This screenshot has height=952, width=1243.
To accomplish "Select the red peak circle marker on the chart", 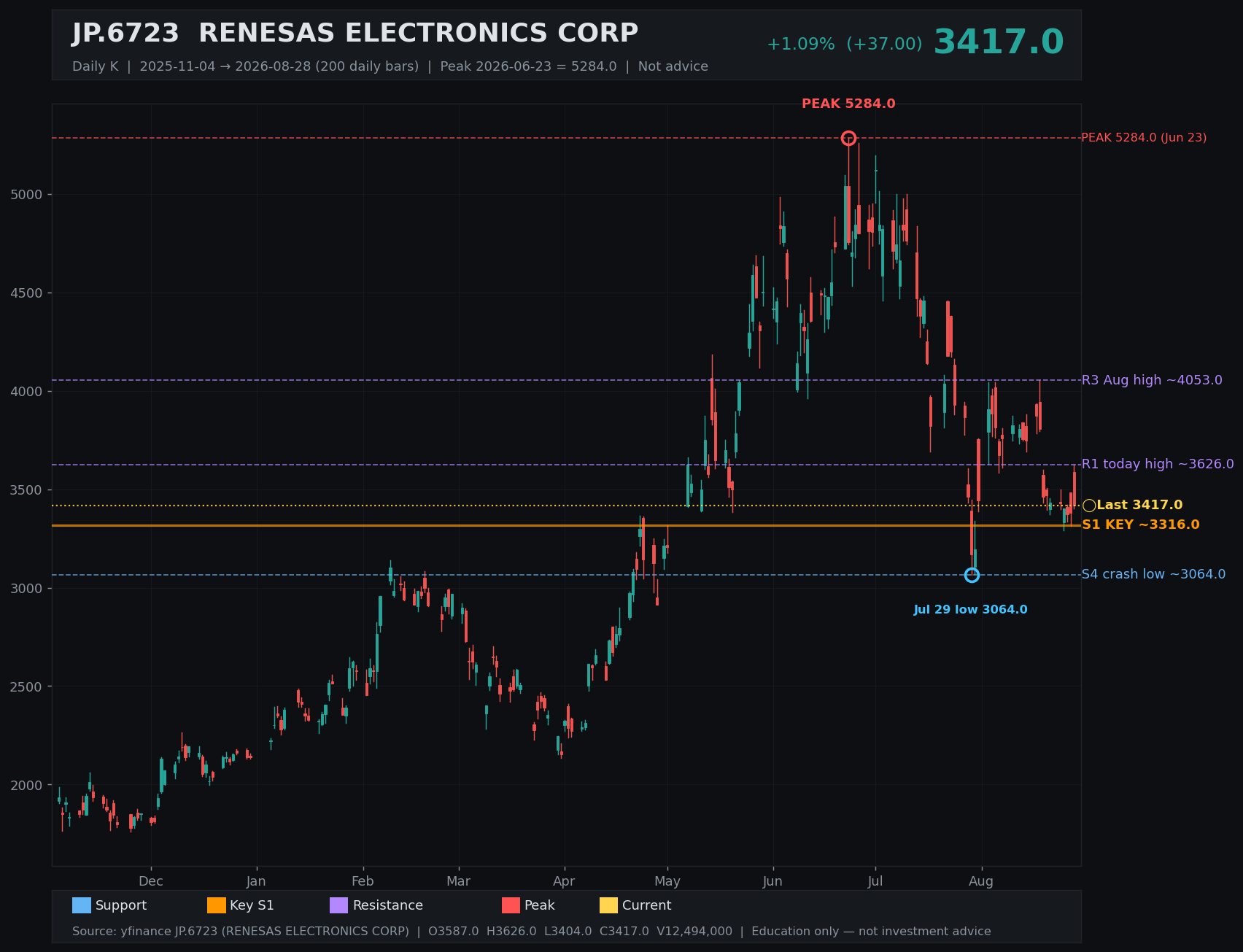I will [848, 138].
